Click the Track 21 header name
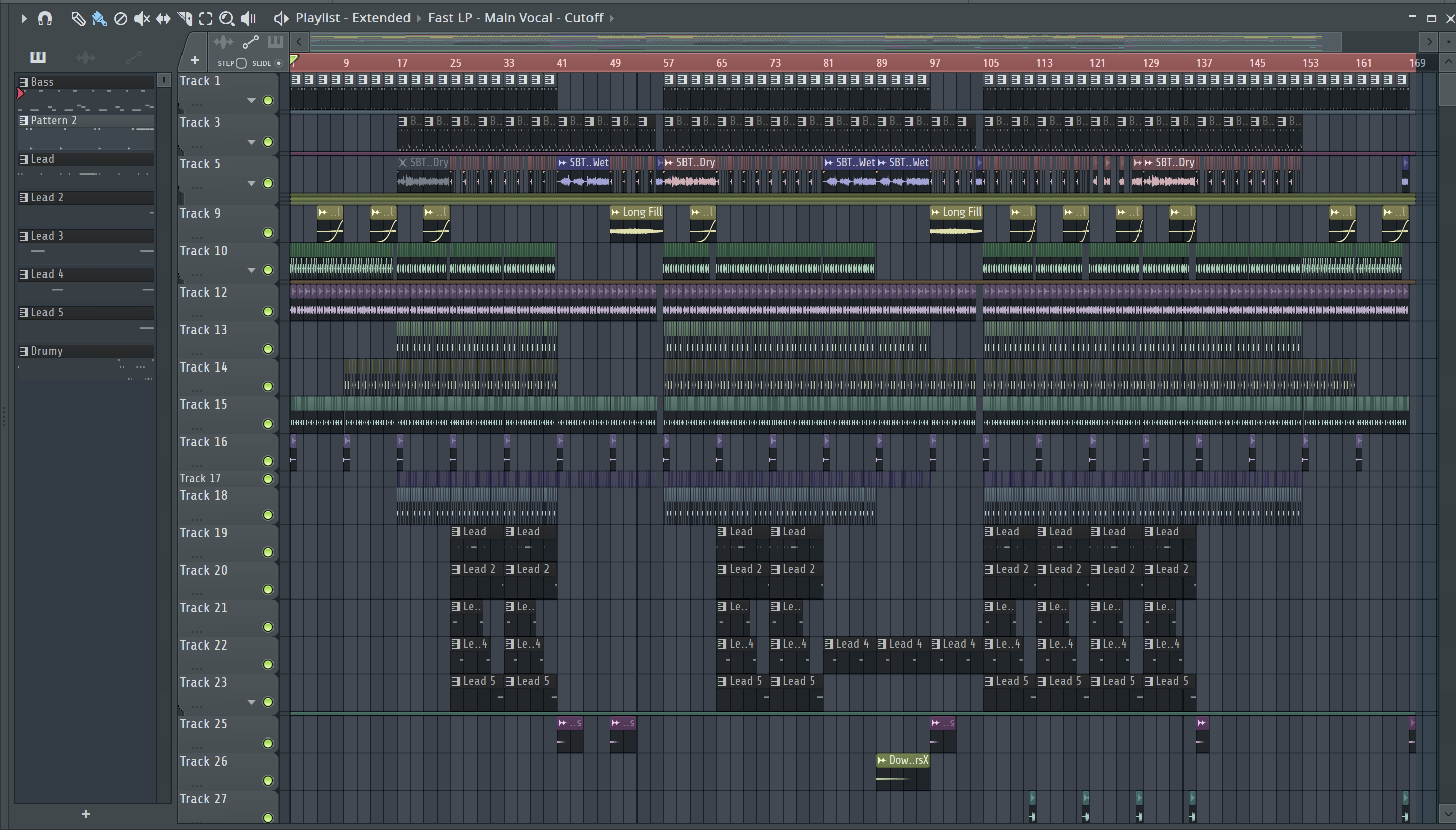The width and height of the screenshot is (1456, 830). click(204, 608)
